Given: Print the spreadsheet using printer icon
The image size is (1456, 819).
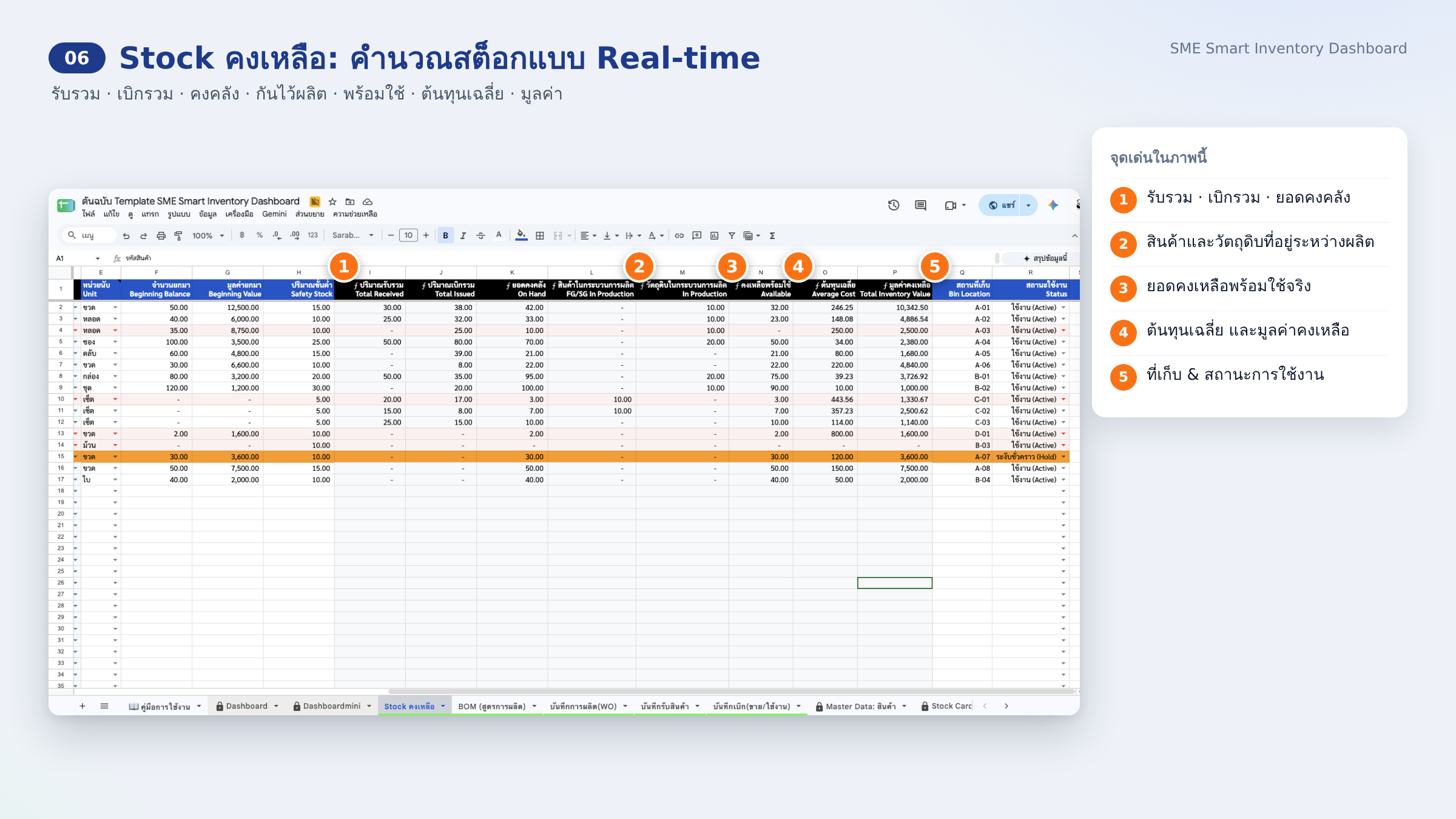Looking at the screenshot, I should pyautogui.click(x=161, y=236).
